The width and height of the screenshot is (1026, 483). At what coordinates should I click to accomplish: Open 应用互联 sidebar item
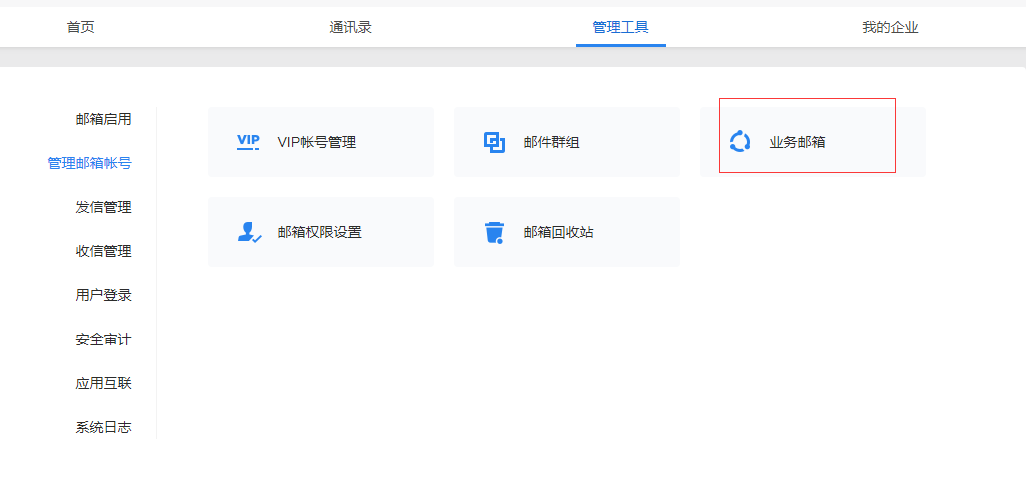(x=103, y=383)
